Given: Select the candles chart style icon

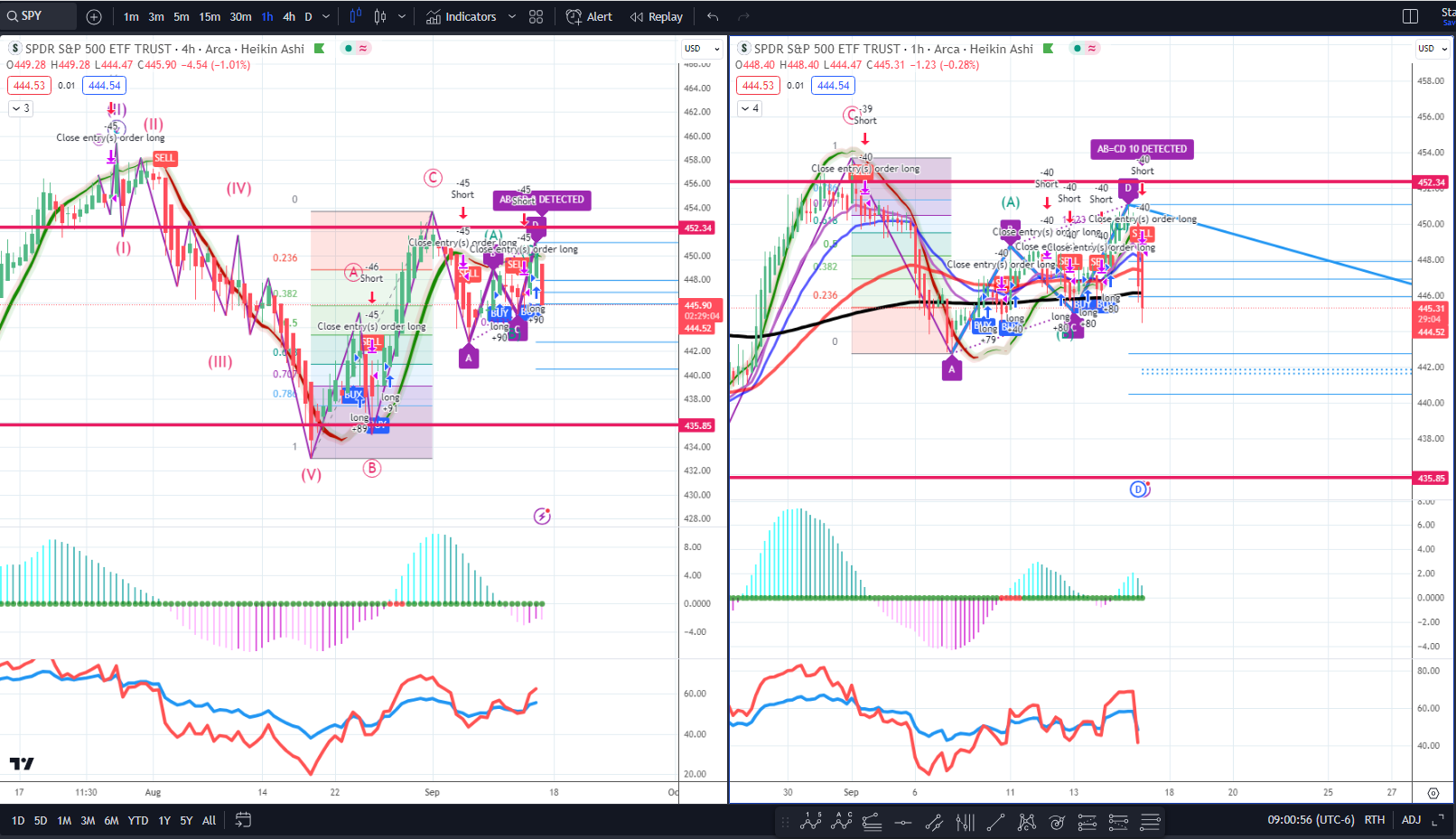Looking at the screenshot, I should [x=380, y=16].
